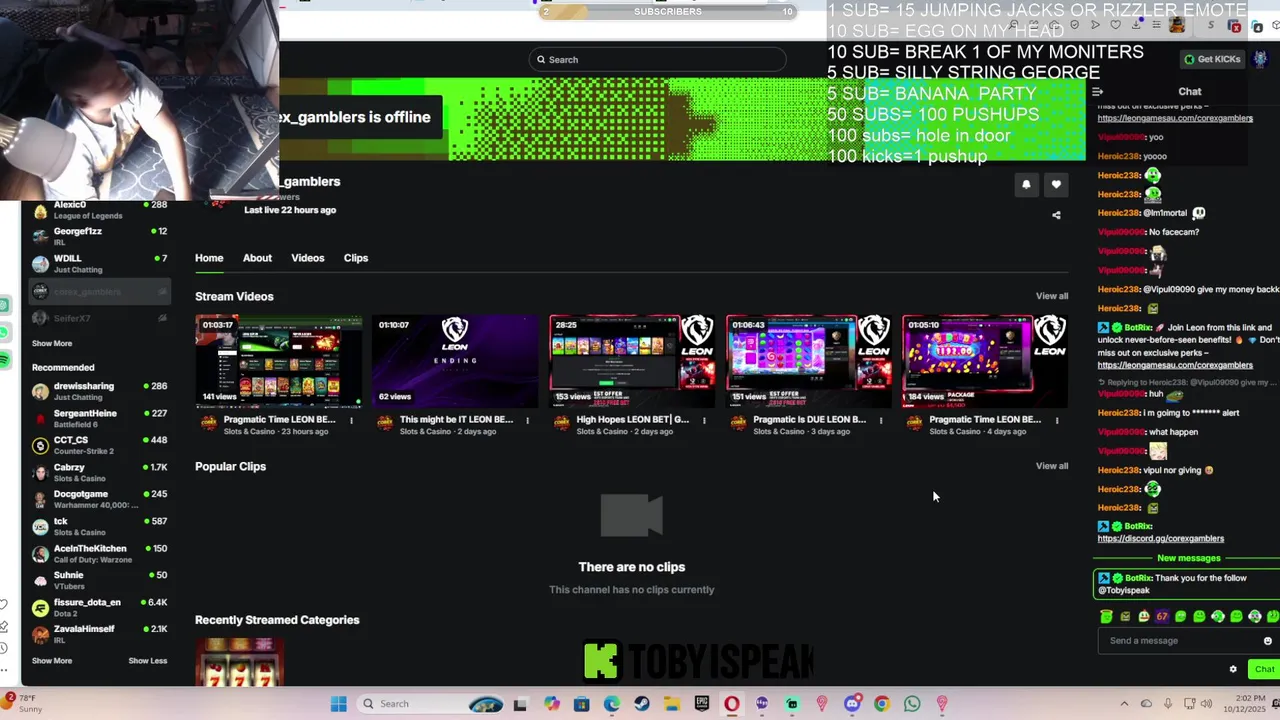The image size is (1280, 720).
Task: Collapse chat with the arrow icon beside Chat
Action: (x=1098, y=92)
